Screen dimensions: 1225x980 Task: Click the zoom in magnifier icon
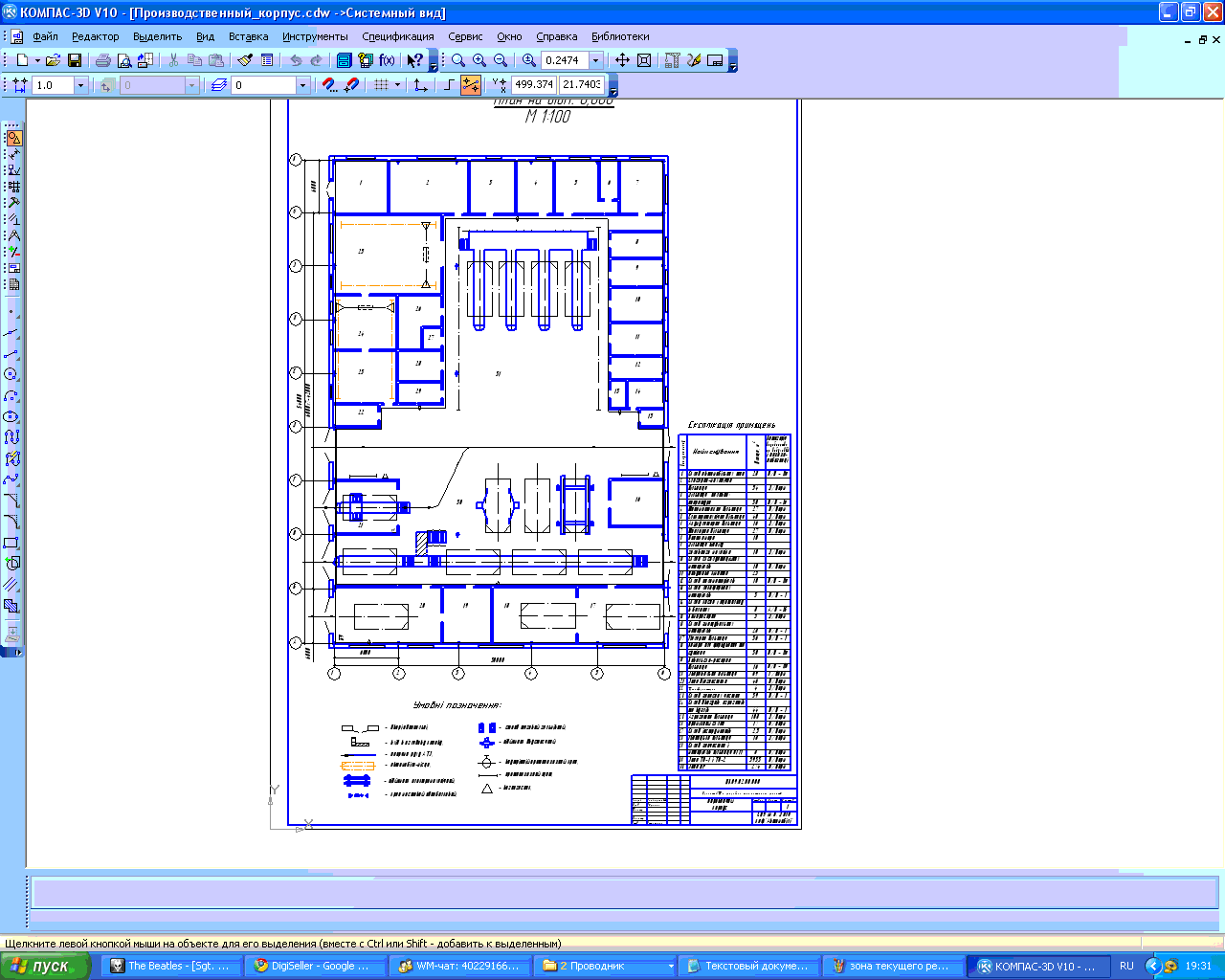tap(479, 60)
